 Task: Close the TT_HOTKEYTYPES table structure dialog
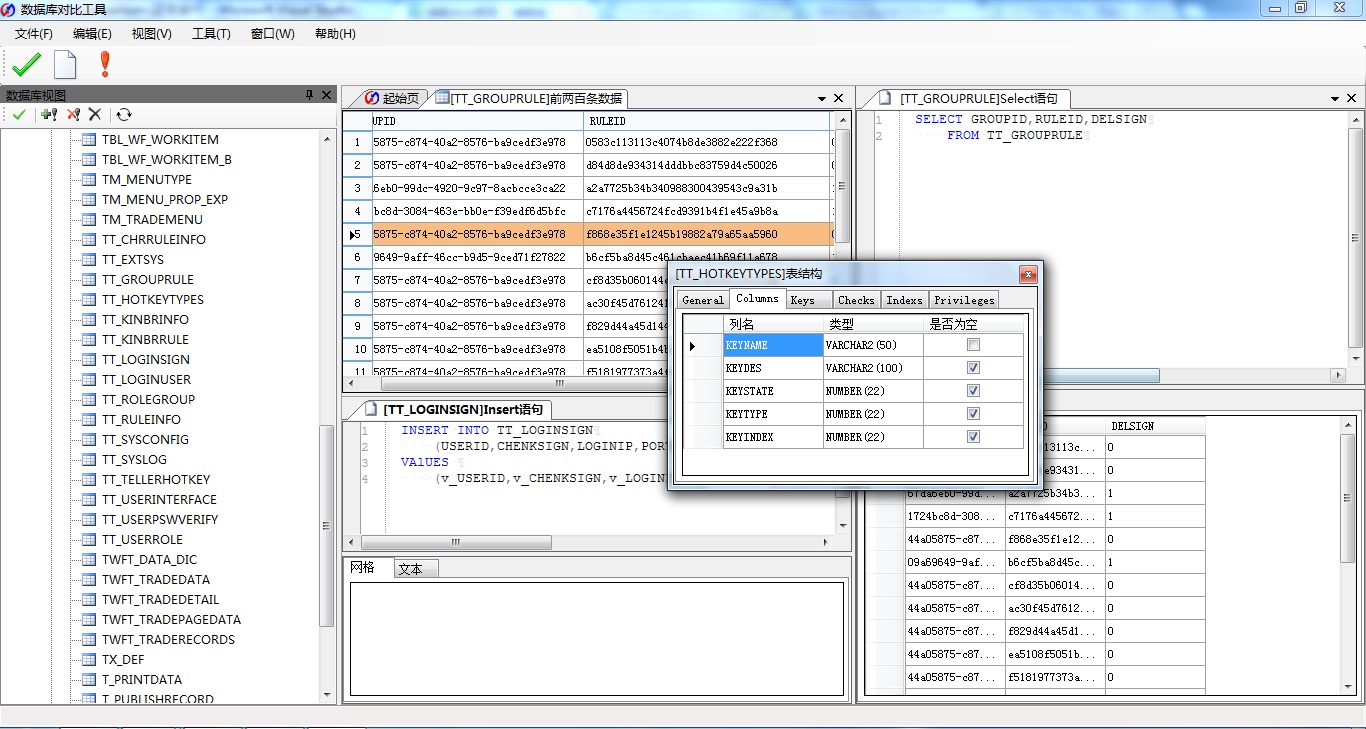coord(1027,274)
